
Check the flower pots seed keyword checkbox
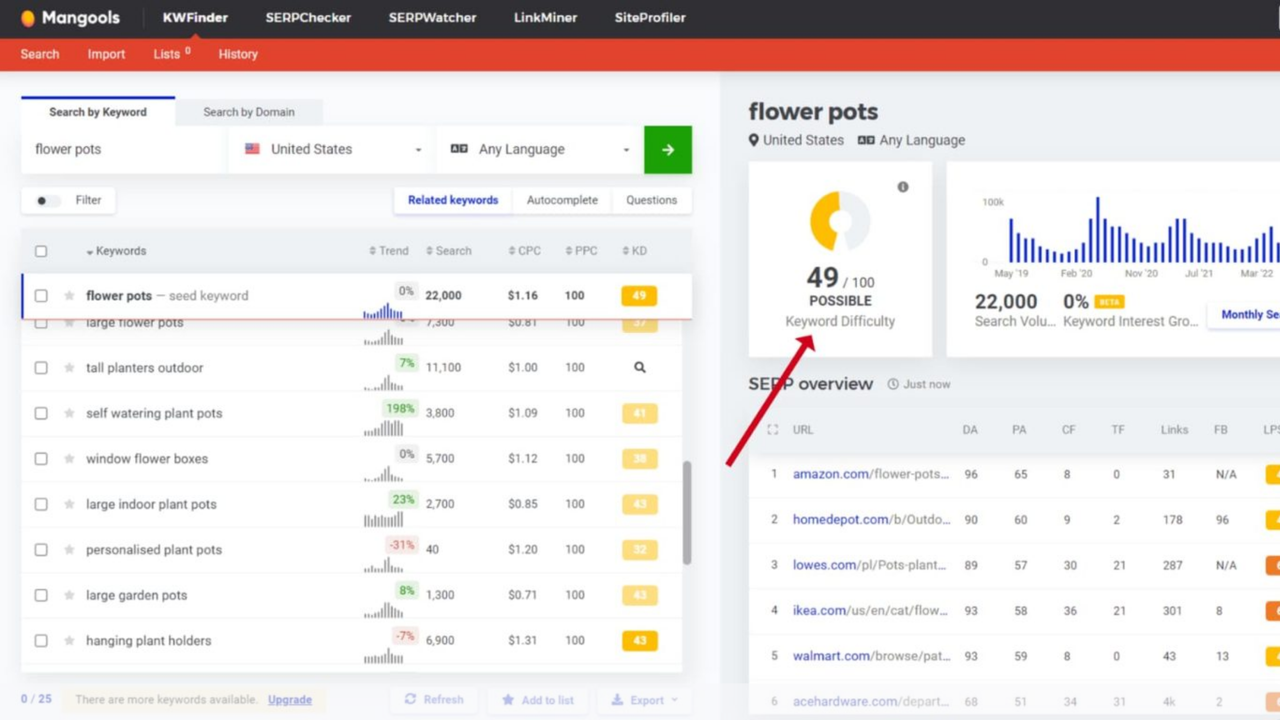(x=41, y=296)
